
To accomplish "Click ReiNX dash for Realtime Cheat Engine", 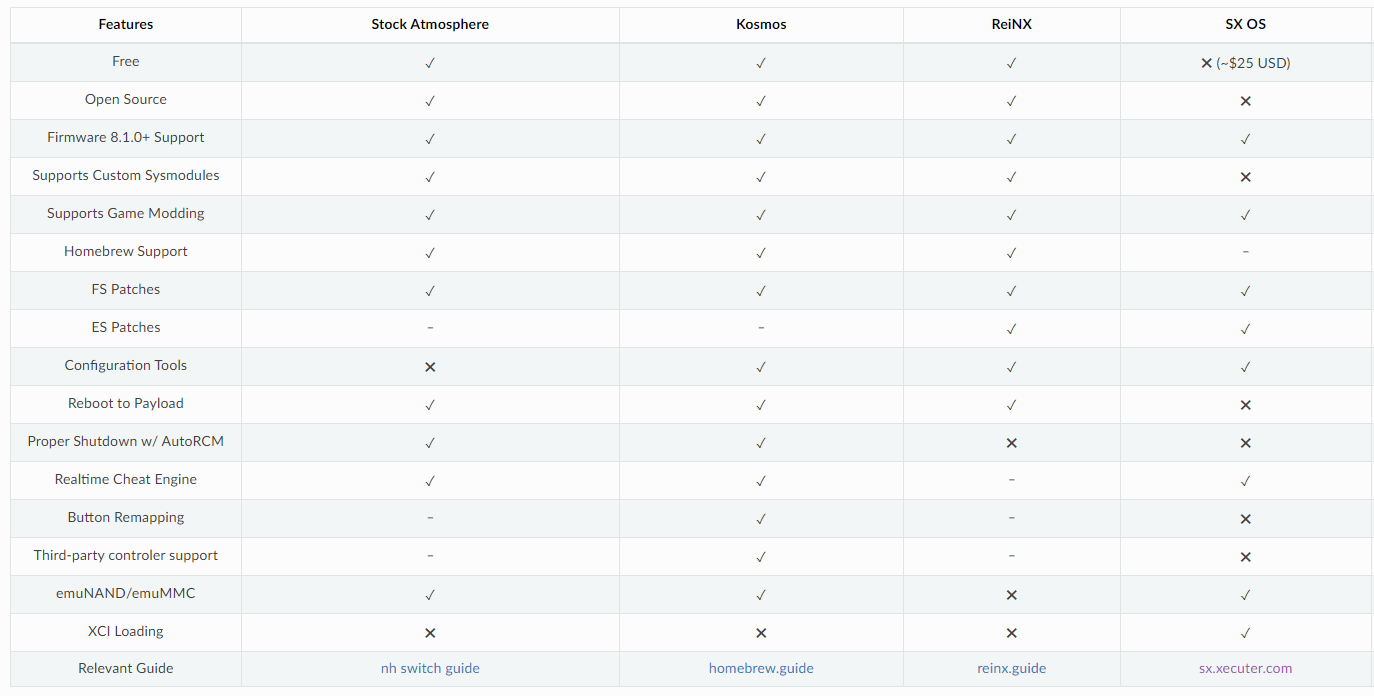I will 1012,480.
